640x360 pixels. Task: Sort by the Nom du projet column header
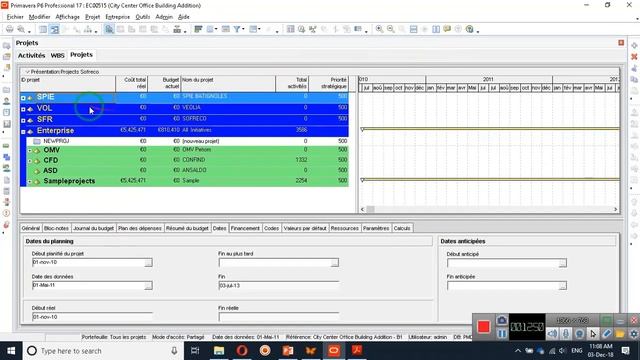point(228,83)
